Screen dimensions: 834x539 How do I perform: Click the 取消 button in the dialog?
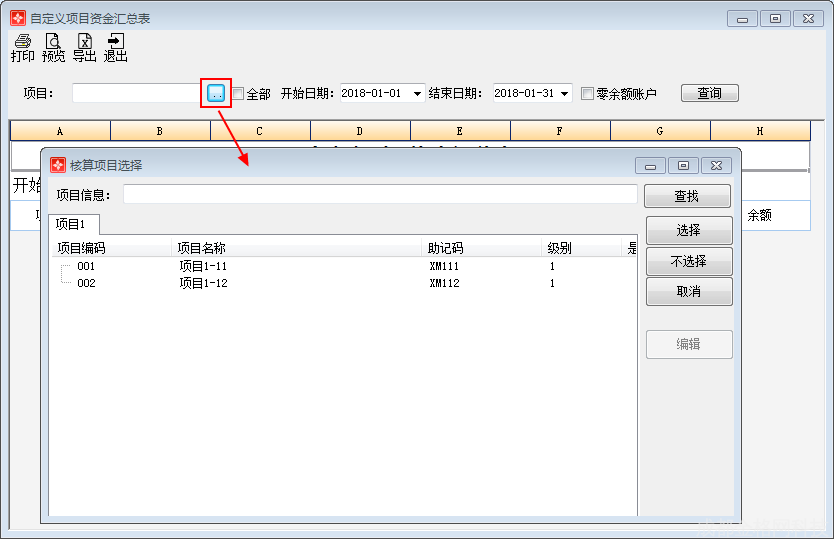pos(688,292)
